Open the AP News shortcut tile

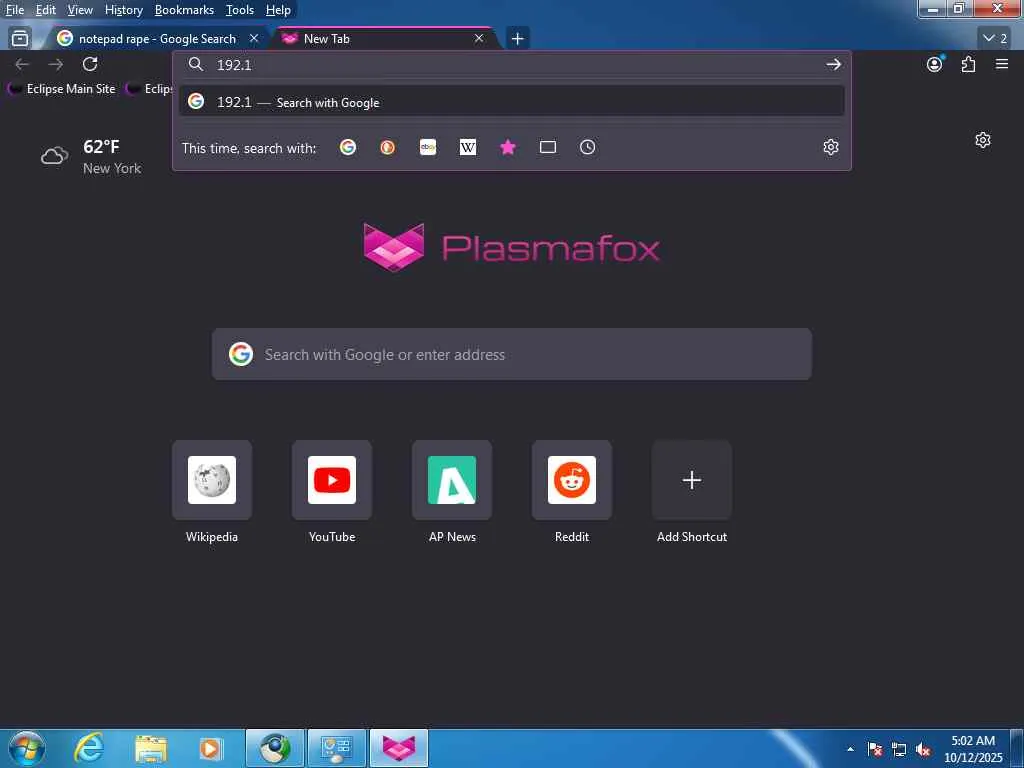452,480
